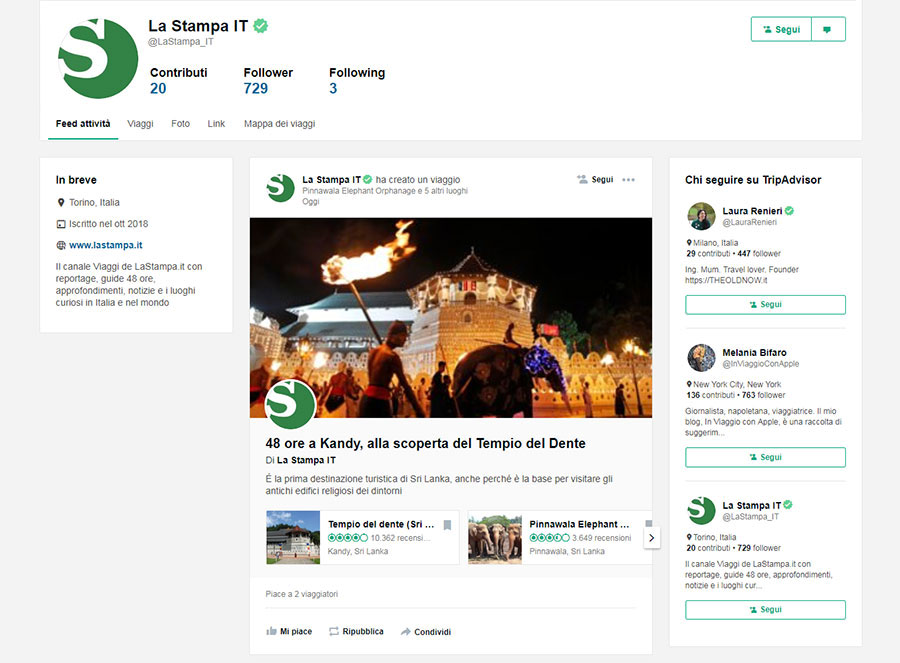Switch to the Link tab
Image resolution: width=900 pixels, height=663 pixels.
pos(216,123)
